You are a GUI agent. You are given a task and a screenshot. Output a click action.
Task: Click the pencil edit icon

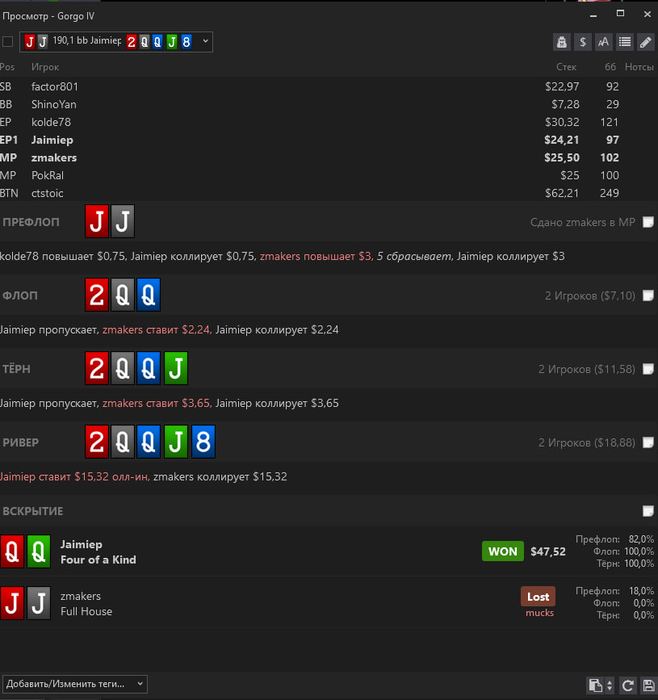[x=646, y=42]
